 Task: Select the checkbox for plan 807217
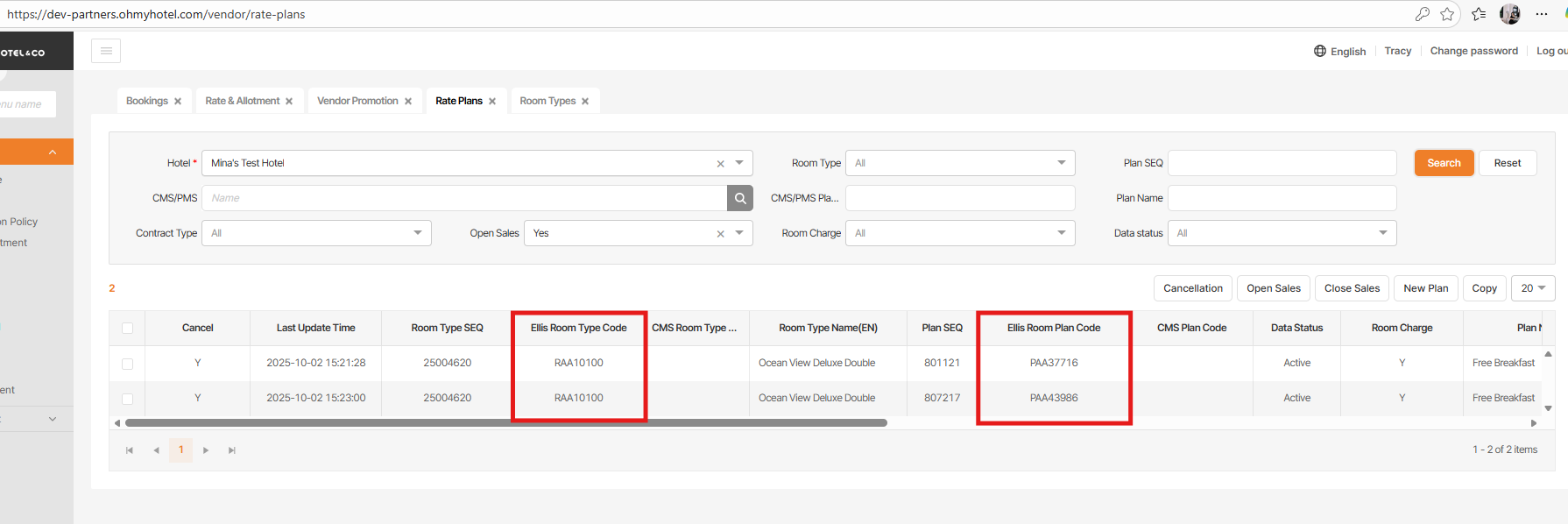point(128,399)
